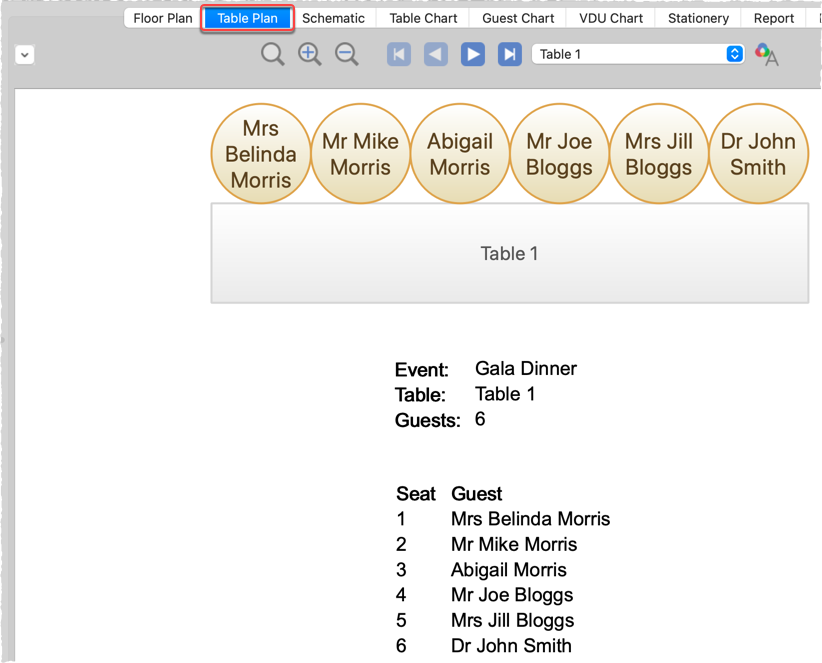Advance to the next table

coord(472,54)
